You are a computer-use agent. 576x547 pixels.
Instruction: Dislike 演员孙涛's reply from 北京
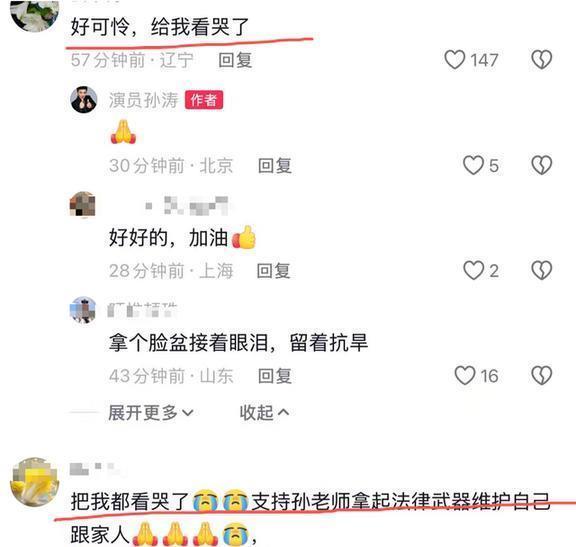[x=542, y=165]
